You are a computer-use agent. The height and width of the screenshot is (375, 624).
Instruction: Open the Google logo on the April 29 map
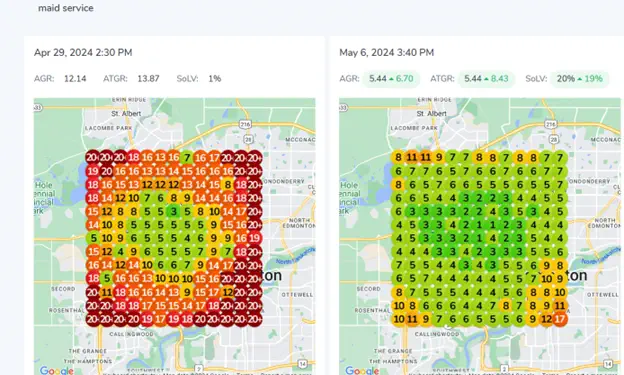56,371
